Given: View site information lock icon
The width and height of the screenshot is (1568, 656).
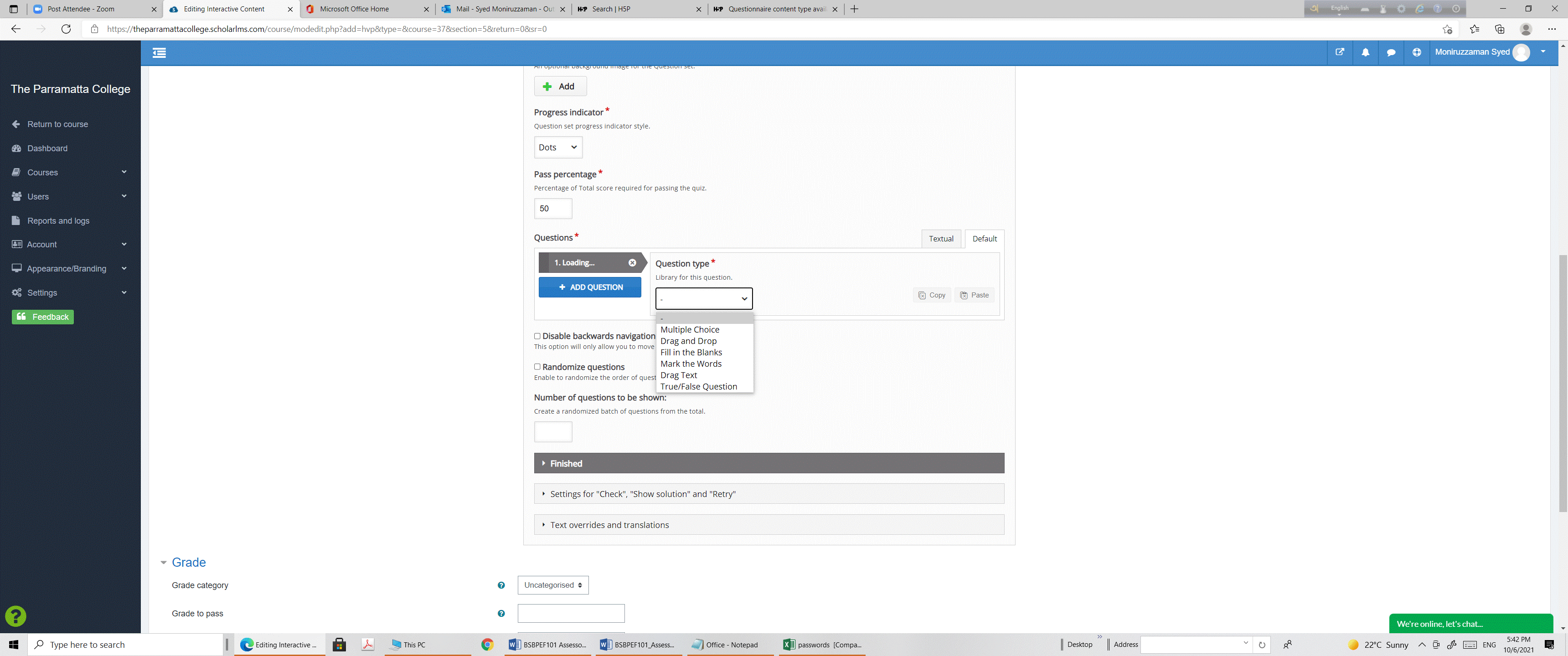Looking at the screenshot, I should [x=94, y=29].
